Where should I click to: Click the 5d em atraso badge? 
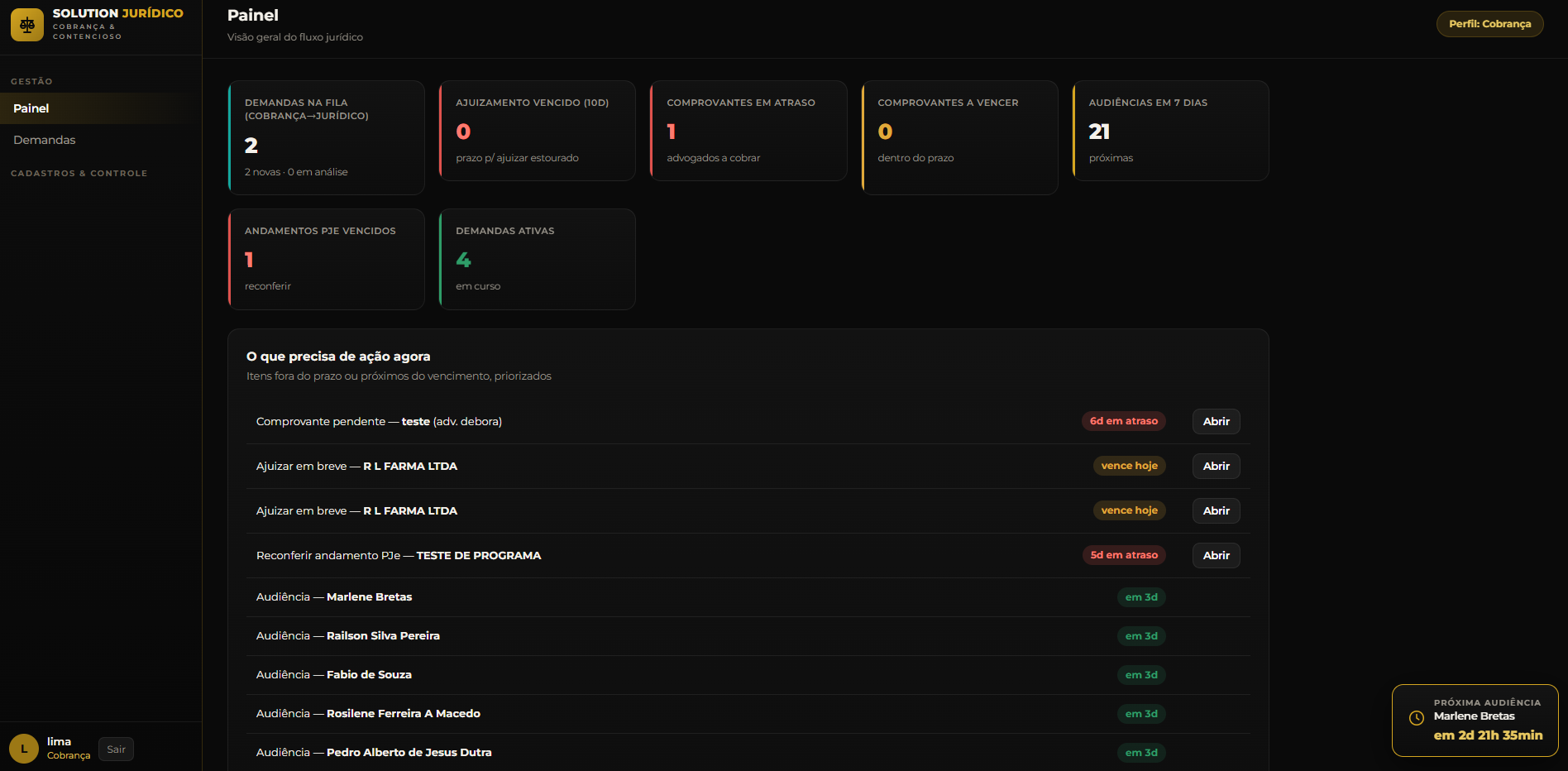click(x=1124, y=555)
